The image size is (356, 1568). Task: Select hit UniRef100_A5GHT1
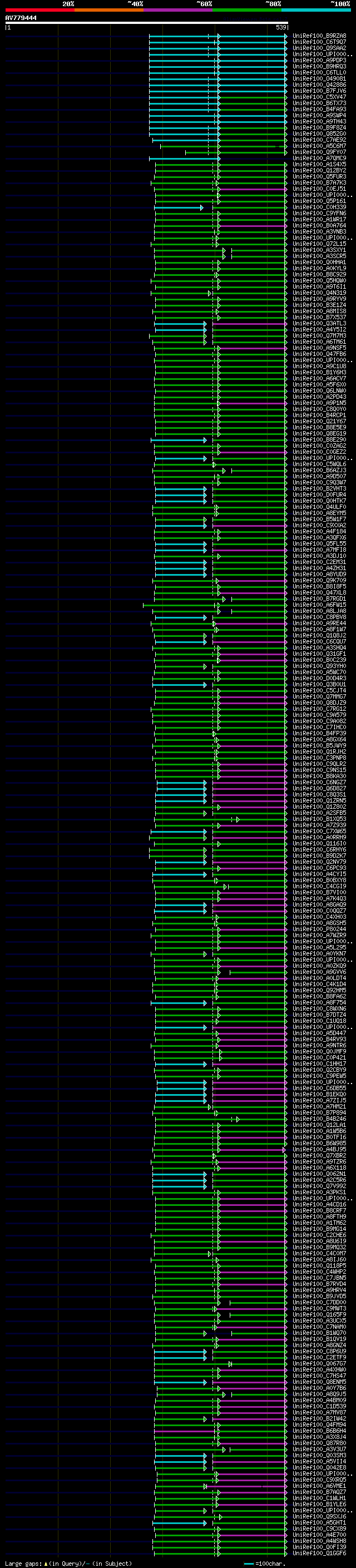[x=319, y=1522]
